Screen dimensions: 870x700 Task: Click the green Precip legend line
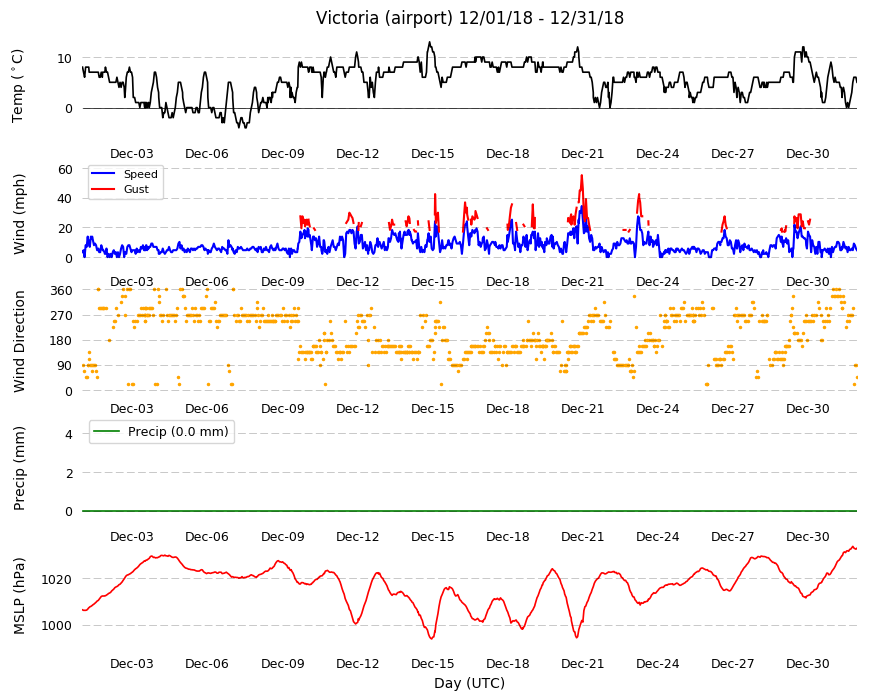tap(107, 431)
